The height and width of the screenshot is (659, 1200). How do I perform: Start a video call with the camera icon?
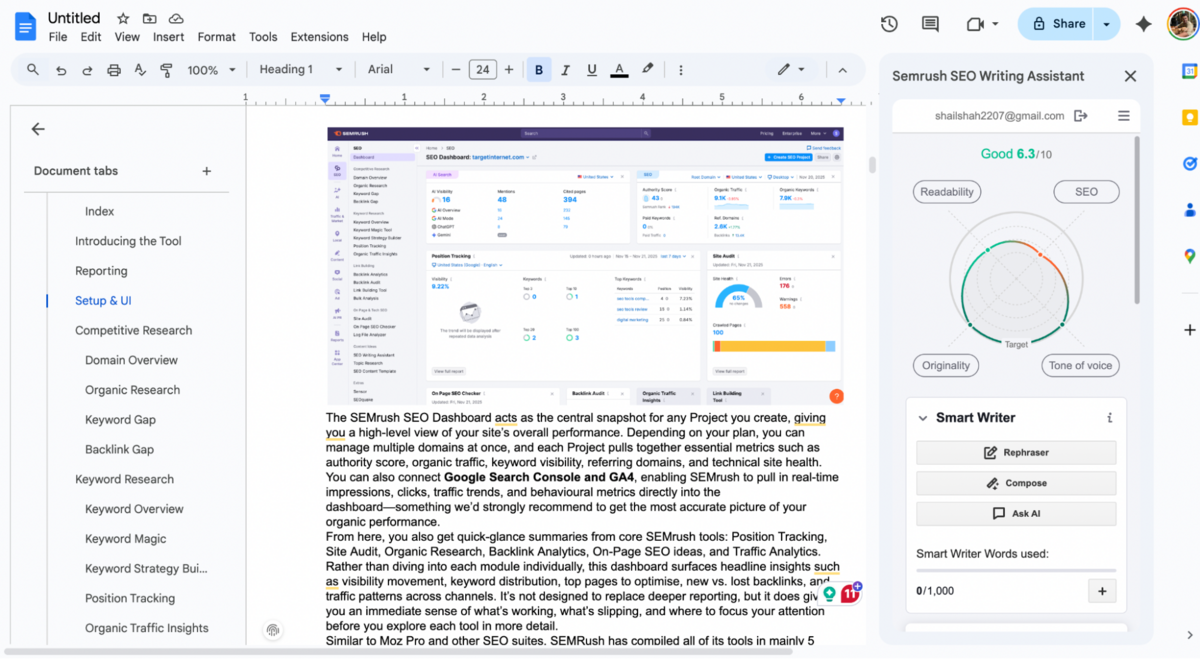(975, 24)
